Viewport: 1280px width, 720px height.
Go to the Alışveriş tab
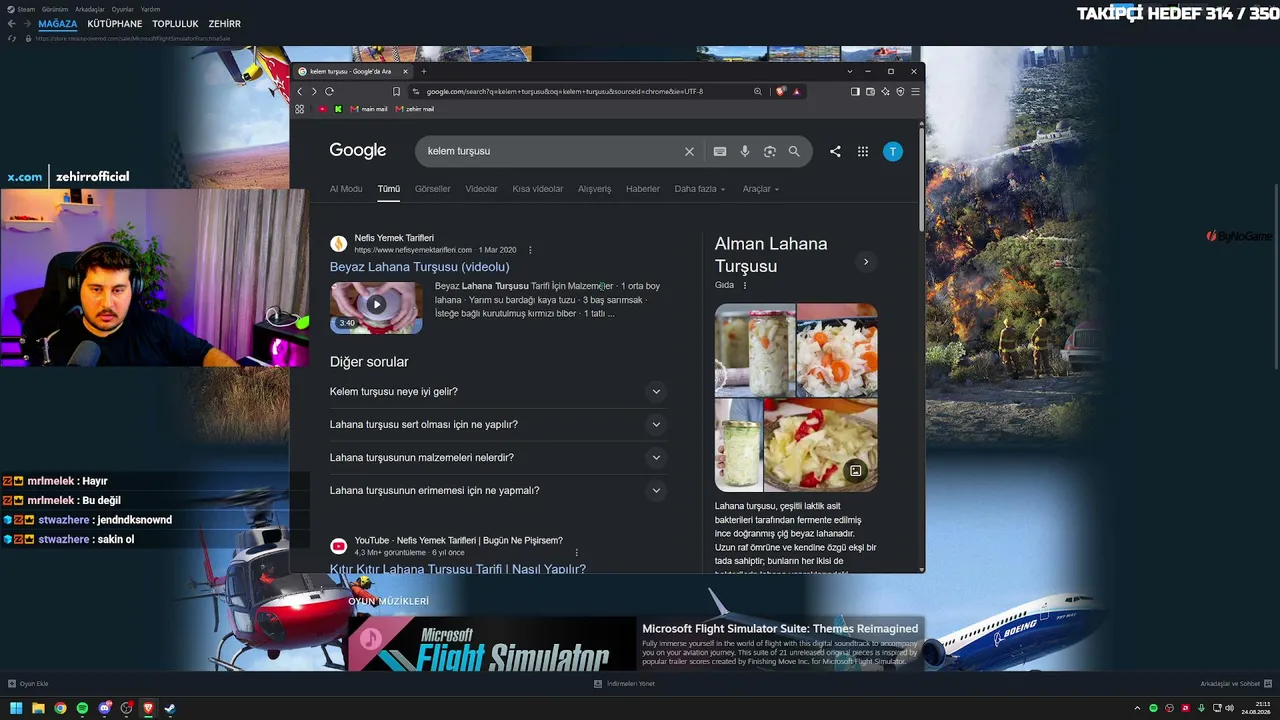tap(594, 189)
